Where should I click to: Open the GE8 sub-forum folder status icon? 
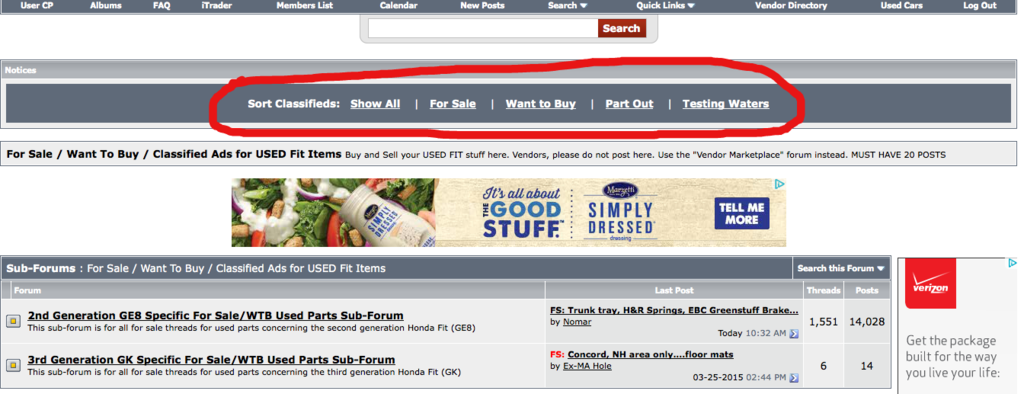coord(13,321)
